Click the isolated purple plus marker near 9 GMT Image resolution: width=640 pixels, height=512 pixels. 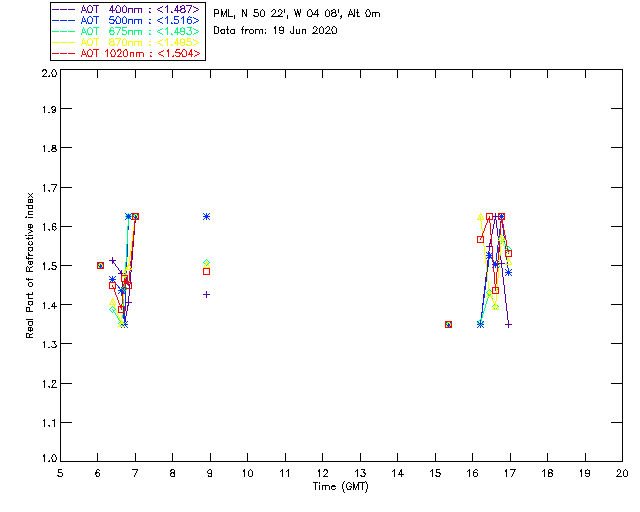tap(207, 294)
